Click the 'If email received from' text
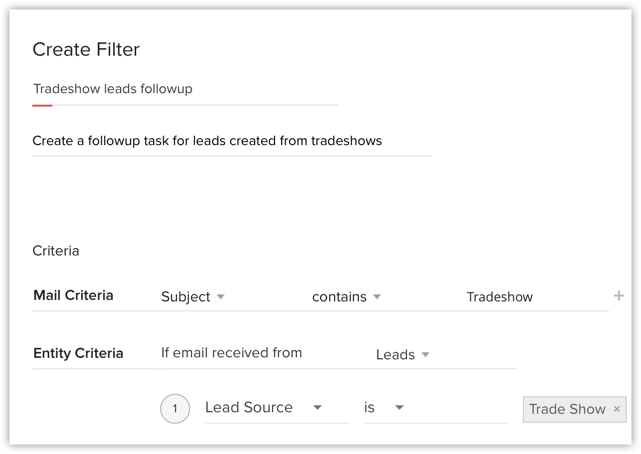 pos(231,352)
